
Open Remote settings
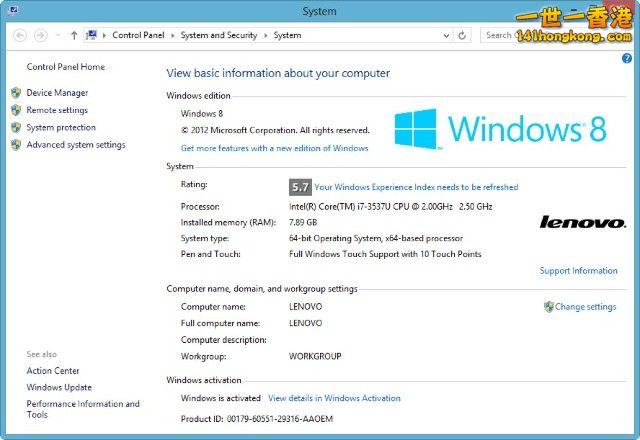[x=57, y=110]
